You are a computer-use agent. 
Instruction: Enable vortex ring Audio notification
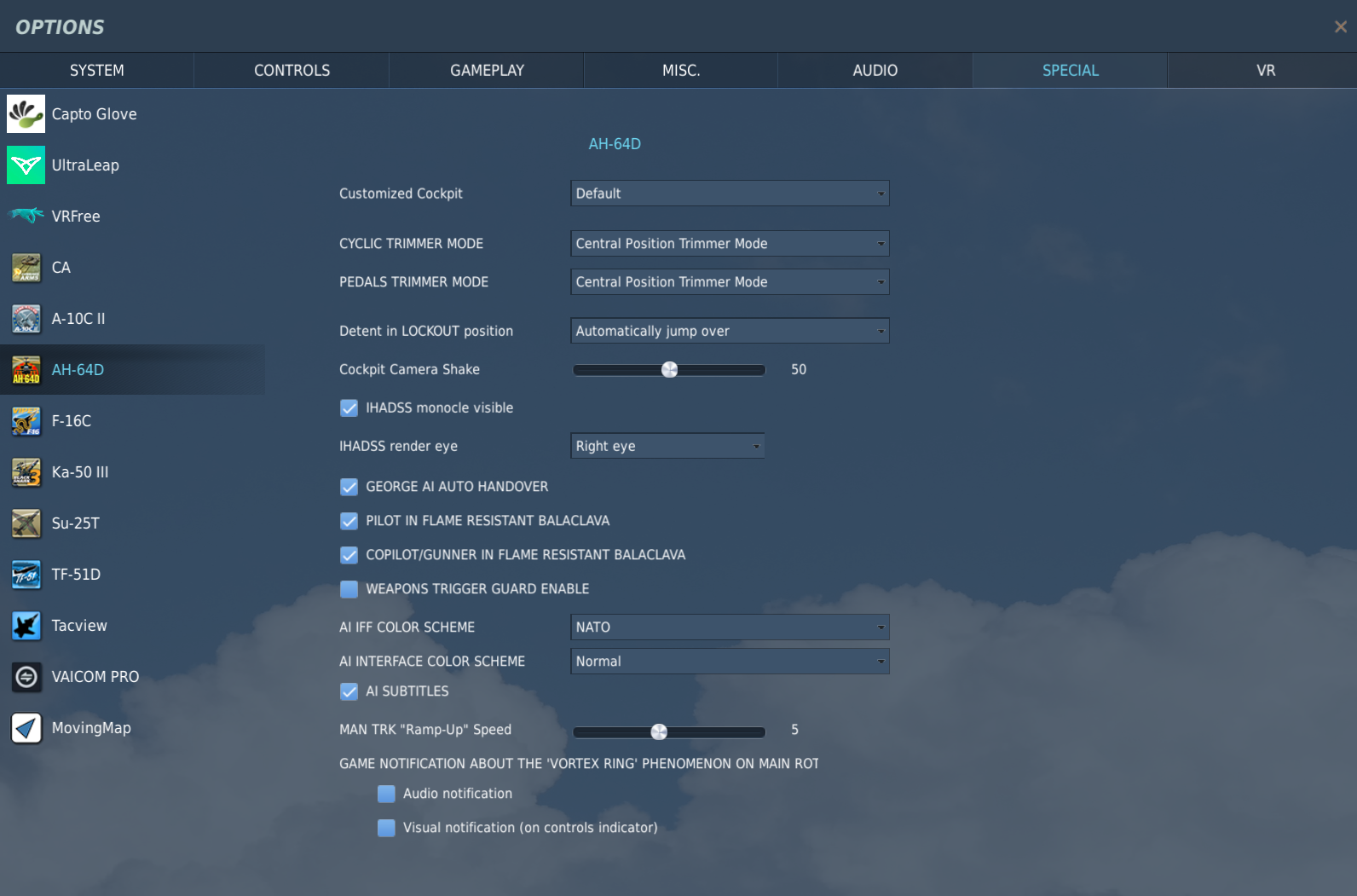387,794
